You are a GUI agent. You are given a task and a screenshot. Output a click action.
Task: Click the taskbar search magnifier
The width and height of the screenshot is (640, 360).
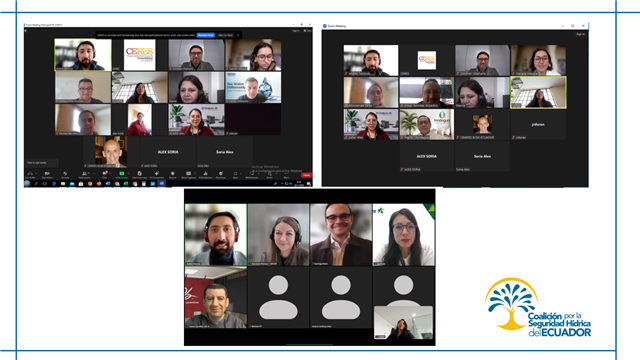[x=36, y=184]
